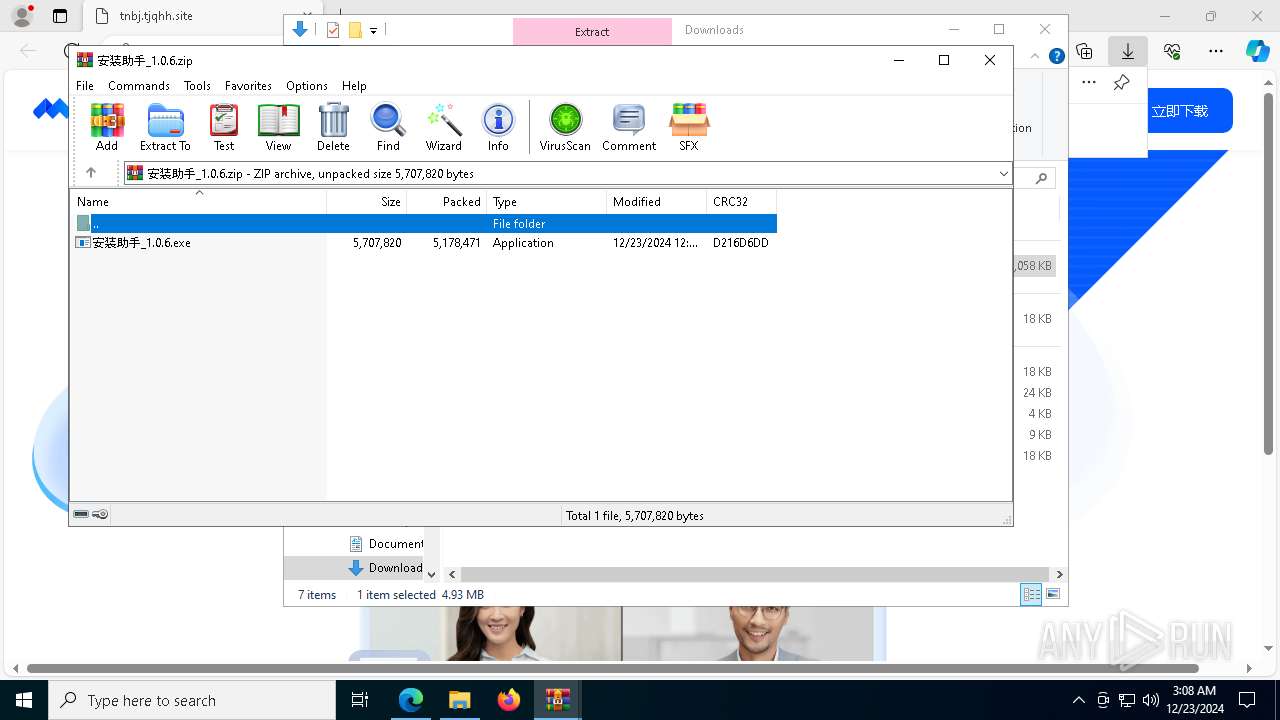Click the Windows Start button
Viewport: 1280px width, 720px height.
point(24,700)
